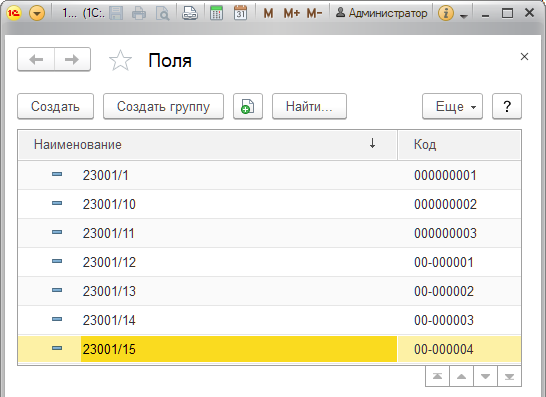Image resolution: width=546 pixels, height=397 pixels.
Task: Open the Calculator icon
Action: tap(216, 14)
